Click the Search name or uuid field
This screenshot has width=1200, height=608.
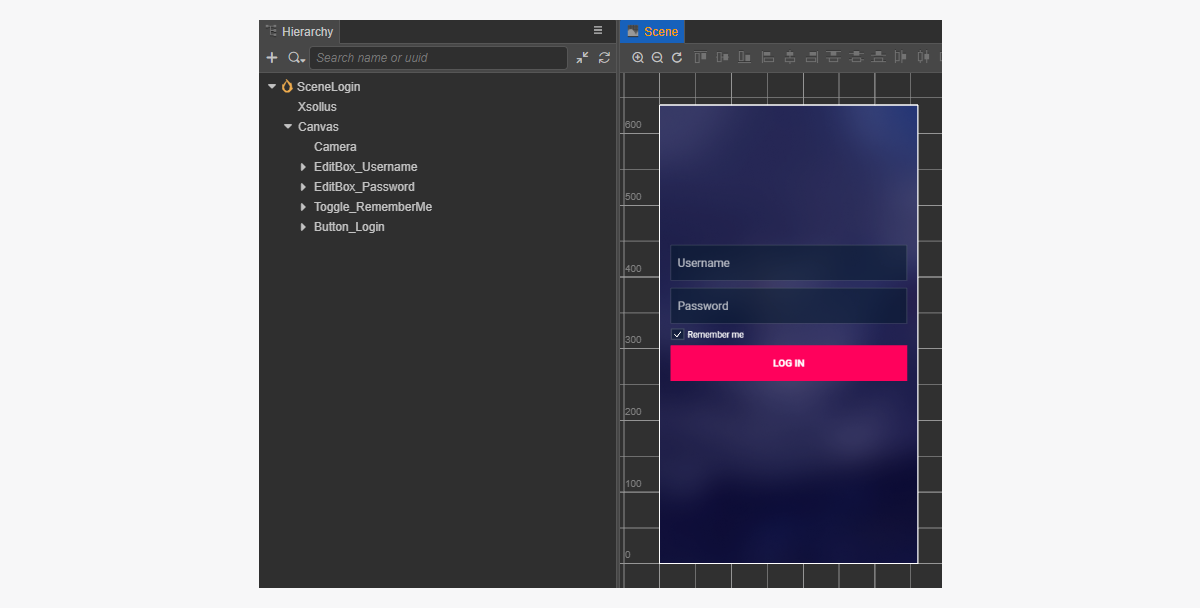[x=438, y=58]
